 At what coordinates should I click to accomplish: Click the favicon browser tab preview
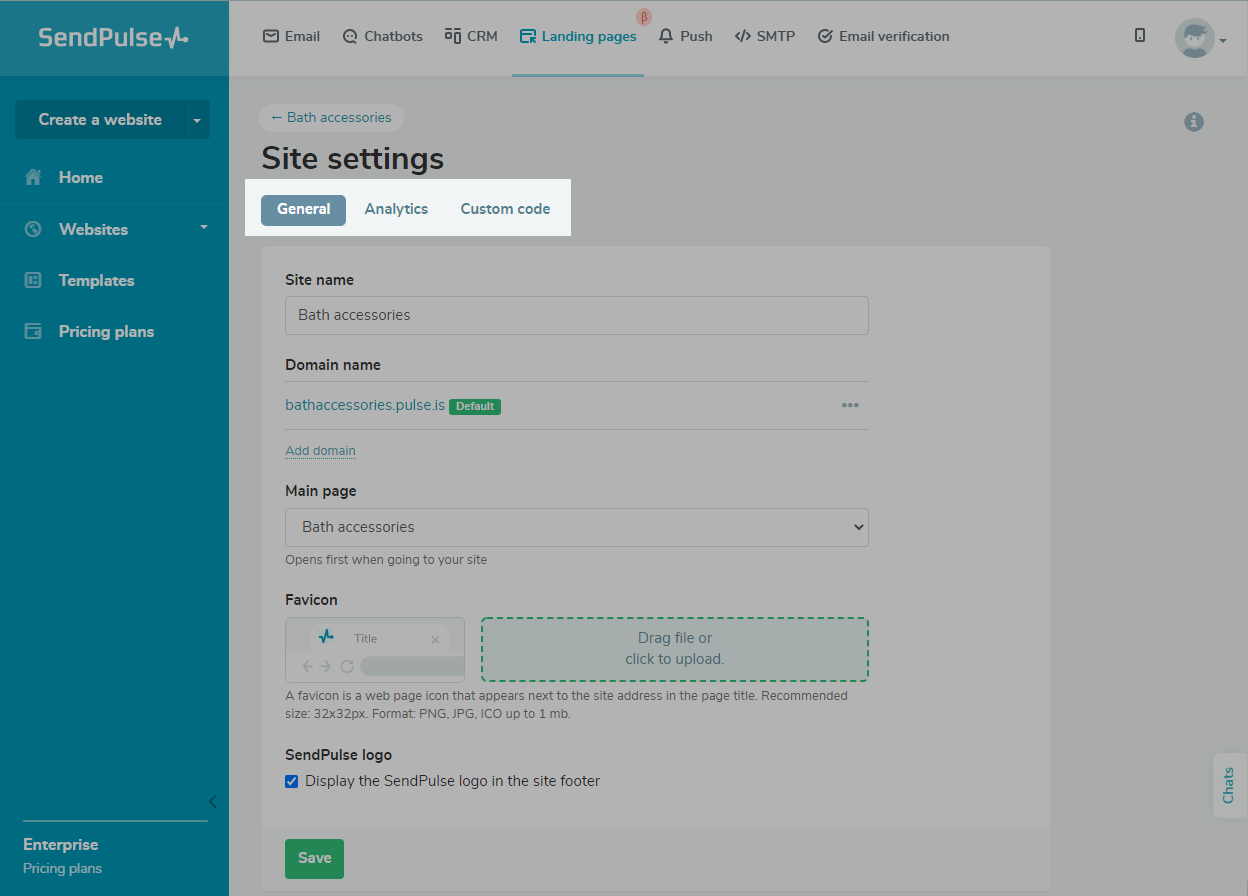375,650
